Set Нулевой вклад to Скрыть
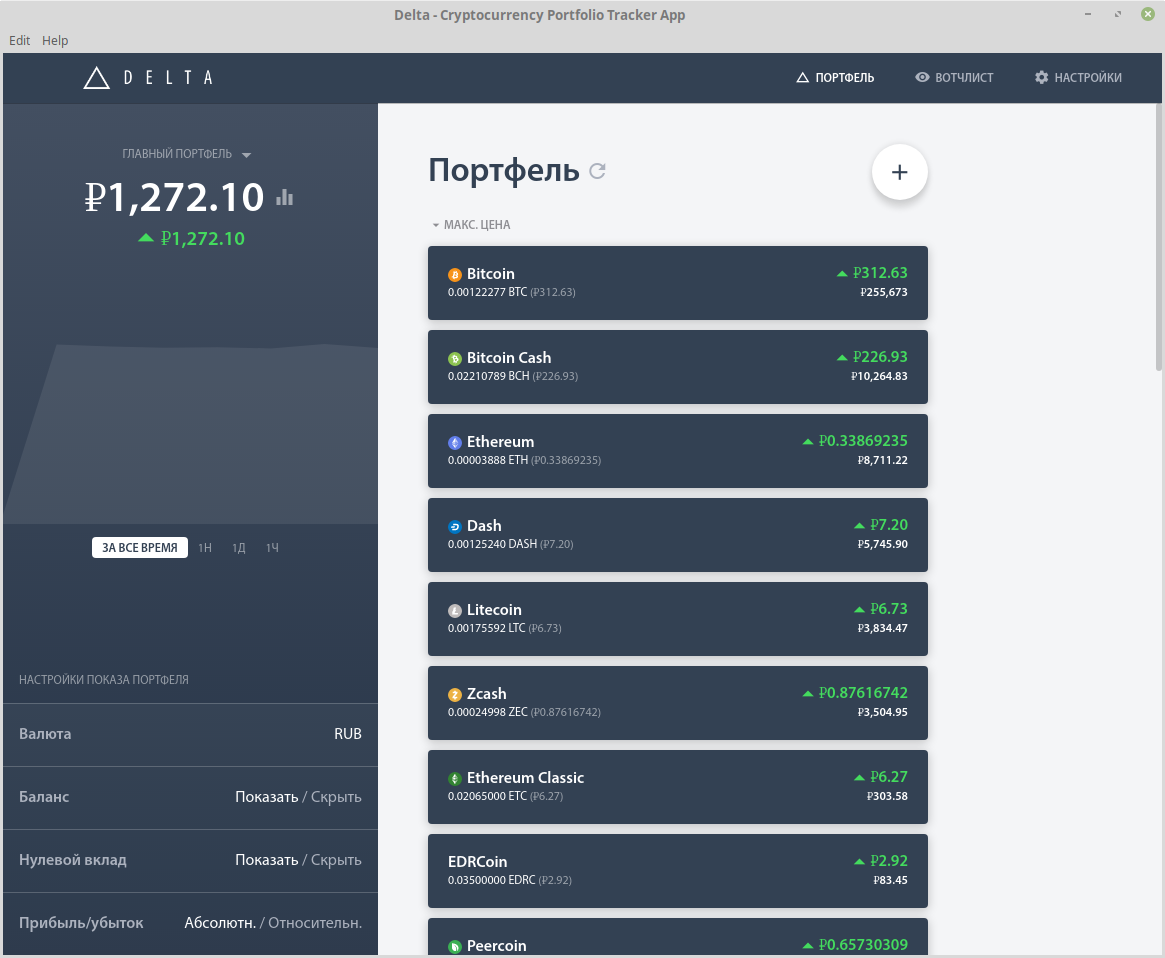The width and height of the screenshot is (1165, 958). [336, 860]
